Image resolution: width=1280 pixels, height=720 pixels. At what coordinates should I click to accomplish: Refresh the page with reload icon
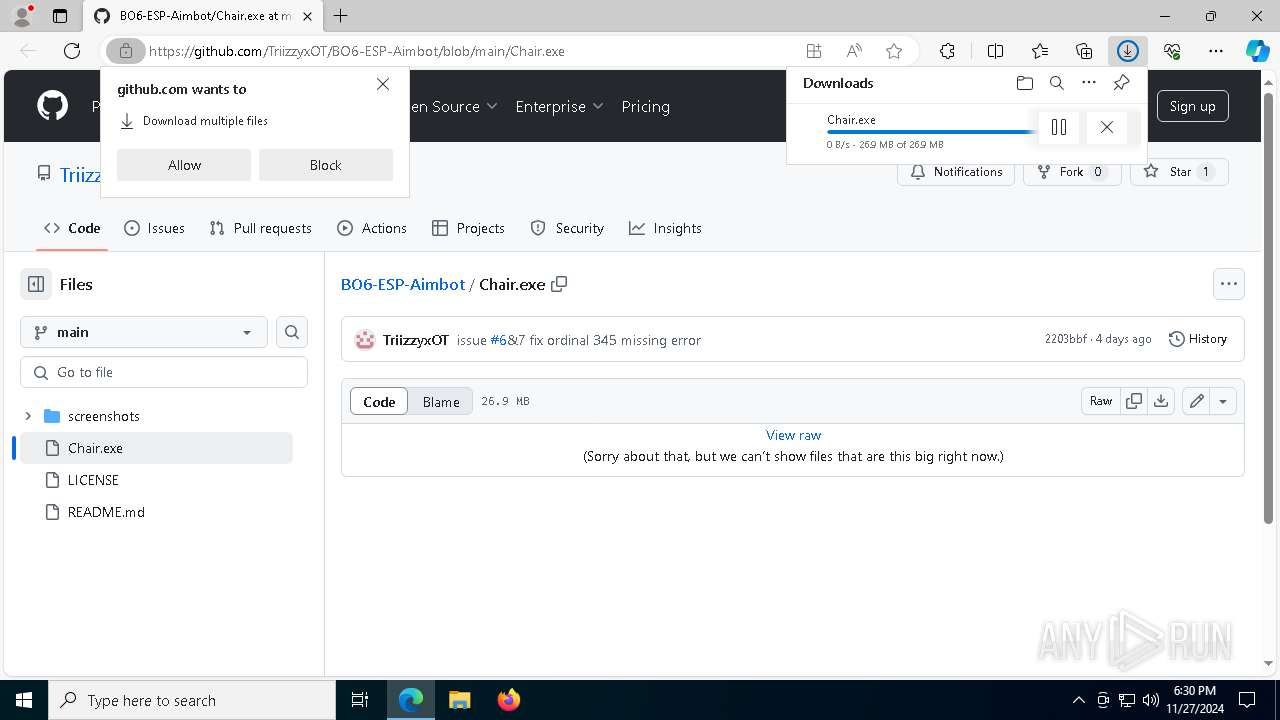[x=72, y=51]
